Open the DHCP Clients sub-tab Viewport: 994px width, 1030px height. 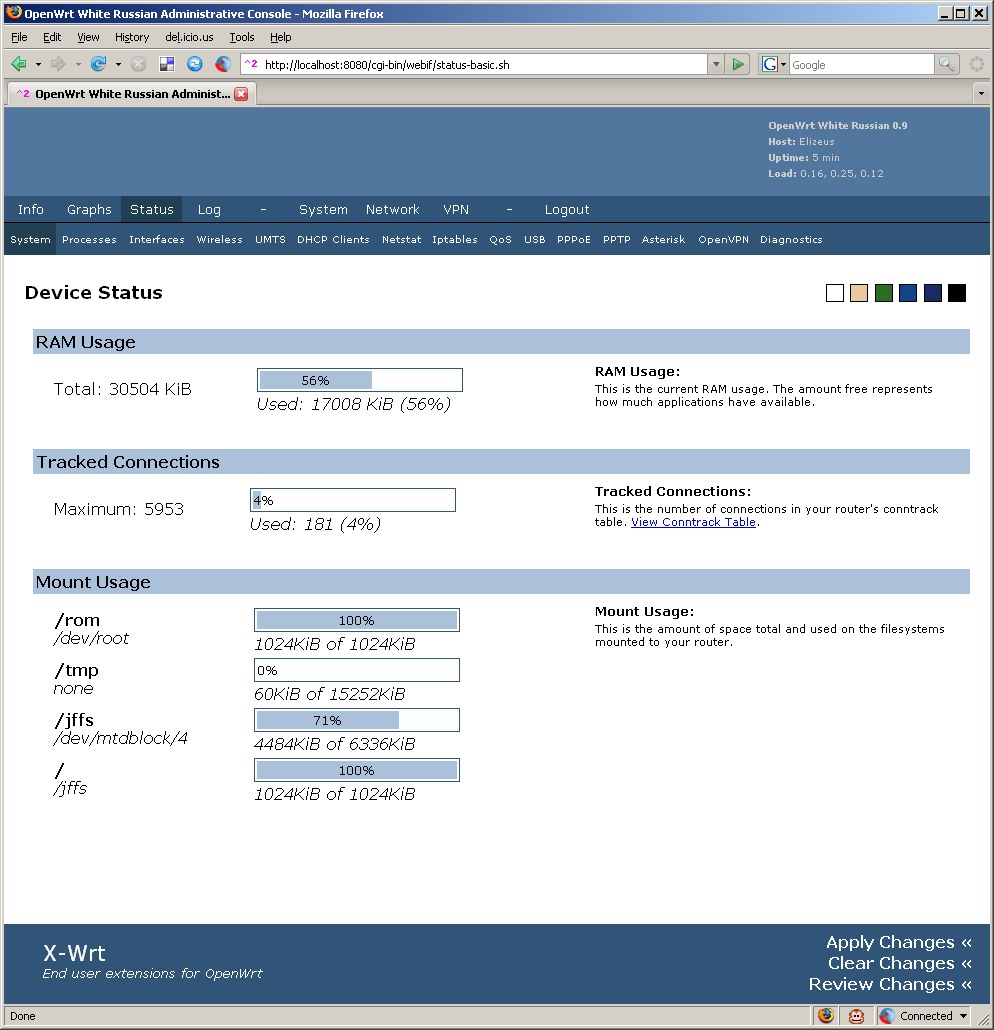[333, 240]
